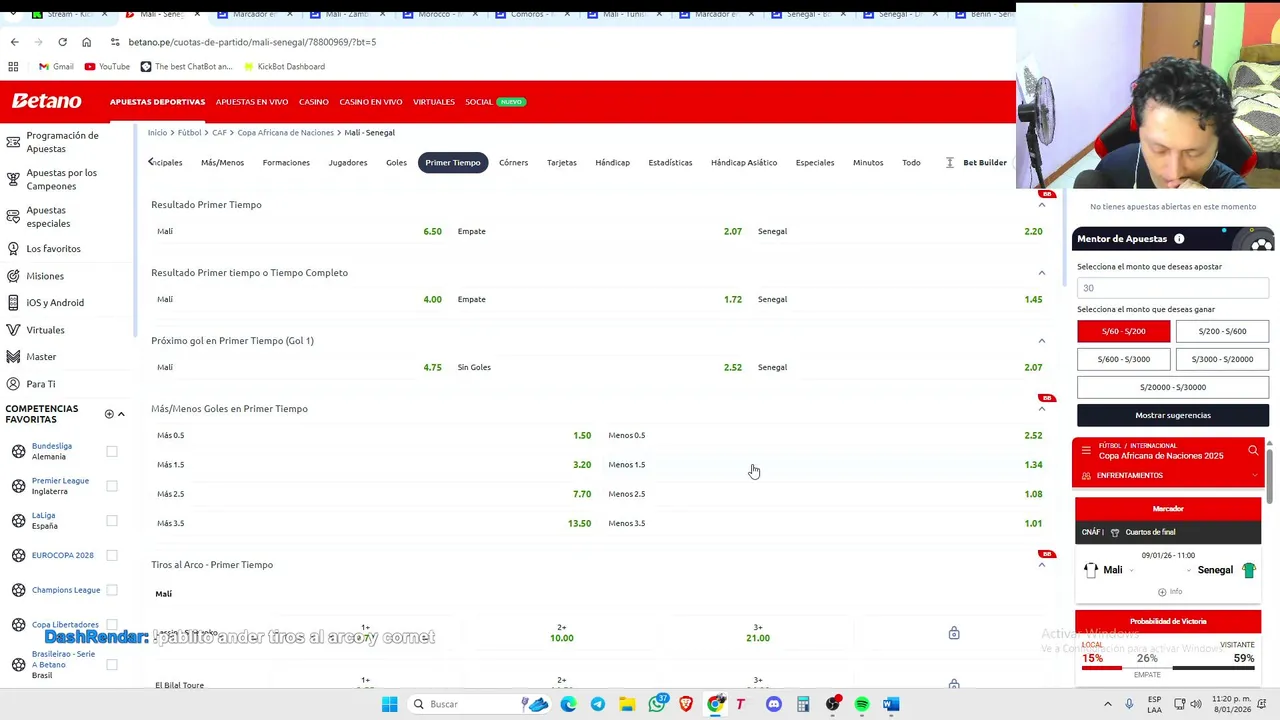Reload the page in the browser
1280x720 pixels.
[62, 42]
